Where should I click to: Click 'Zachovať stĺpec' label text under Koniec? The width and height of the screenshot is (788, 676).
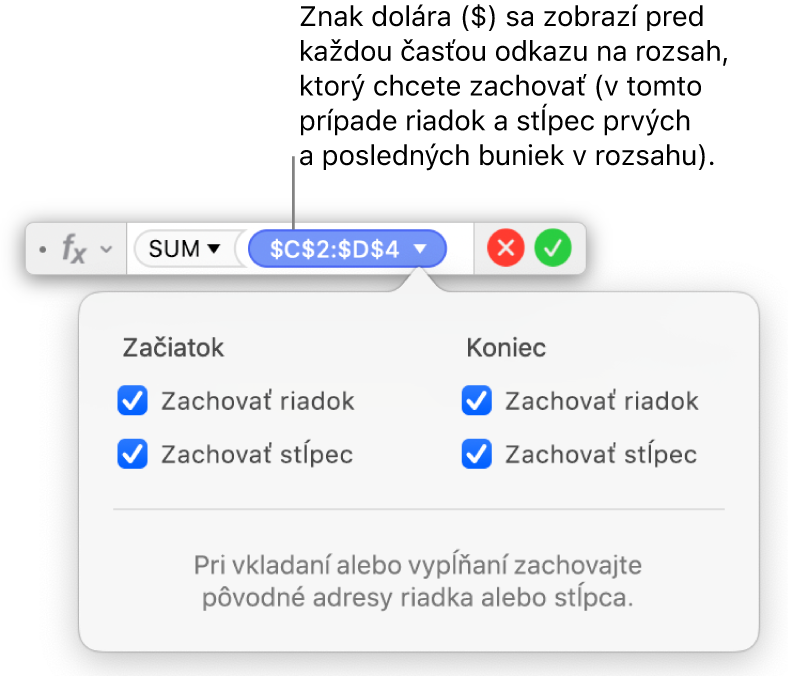[x=600, y=455]
